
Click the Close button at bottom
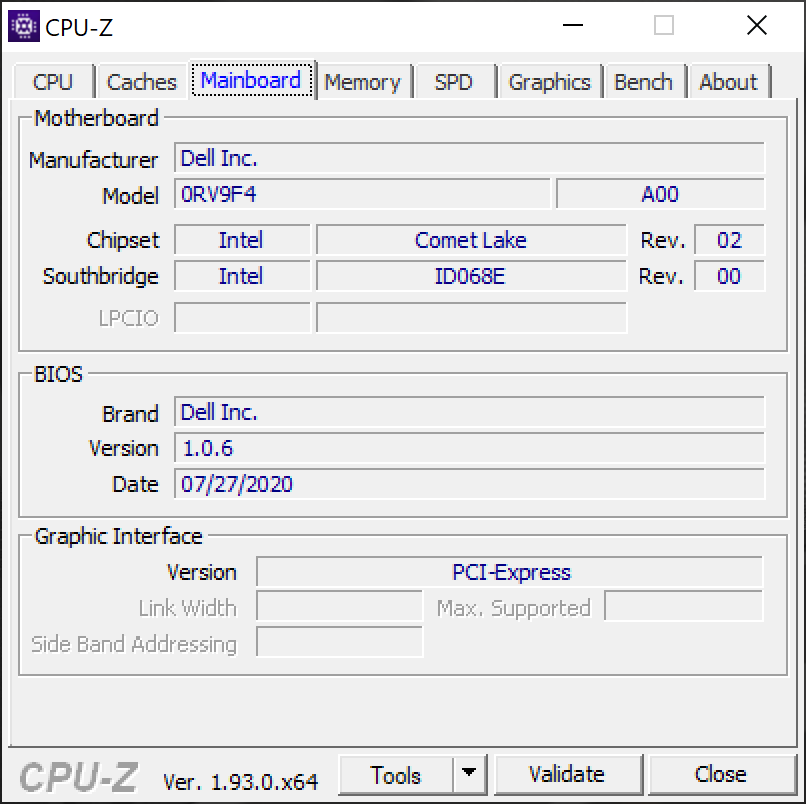pos(721,775)
